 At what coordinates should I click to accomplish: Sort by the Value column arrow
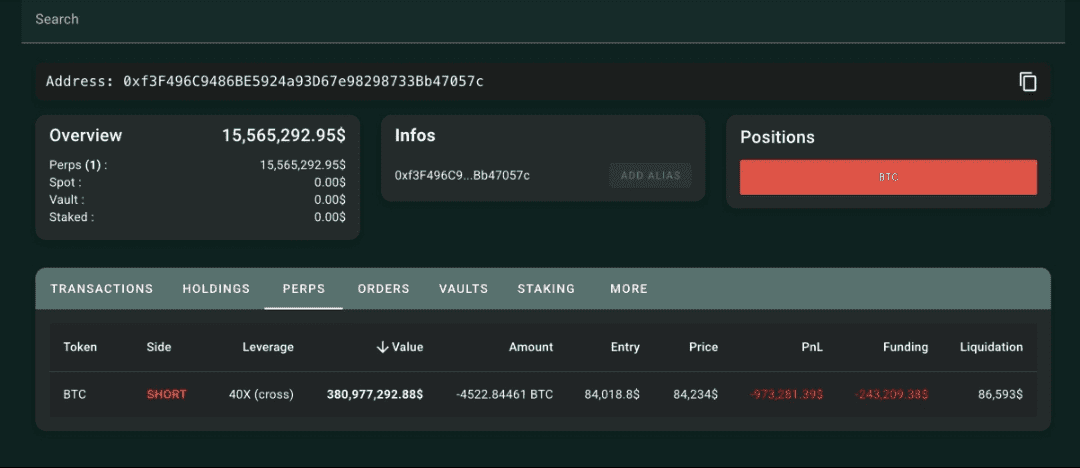[x=383, y=347]
